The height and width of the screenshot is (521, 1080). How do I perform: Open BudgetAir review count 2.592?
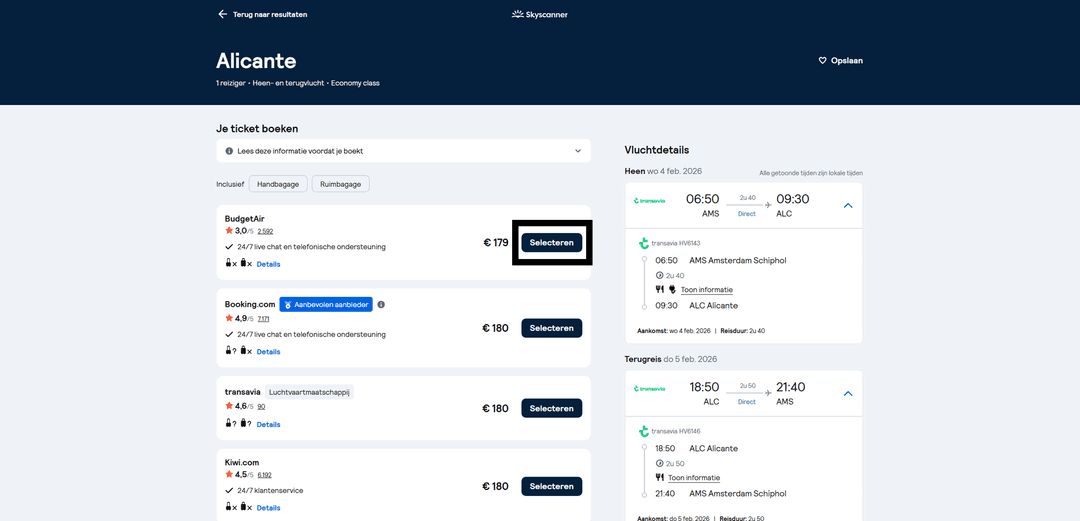(x=265, y=232)
